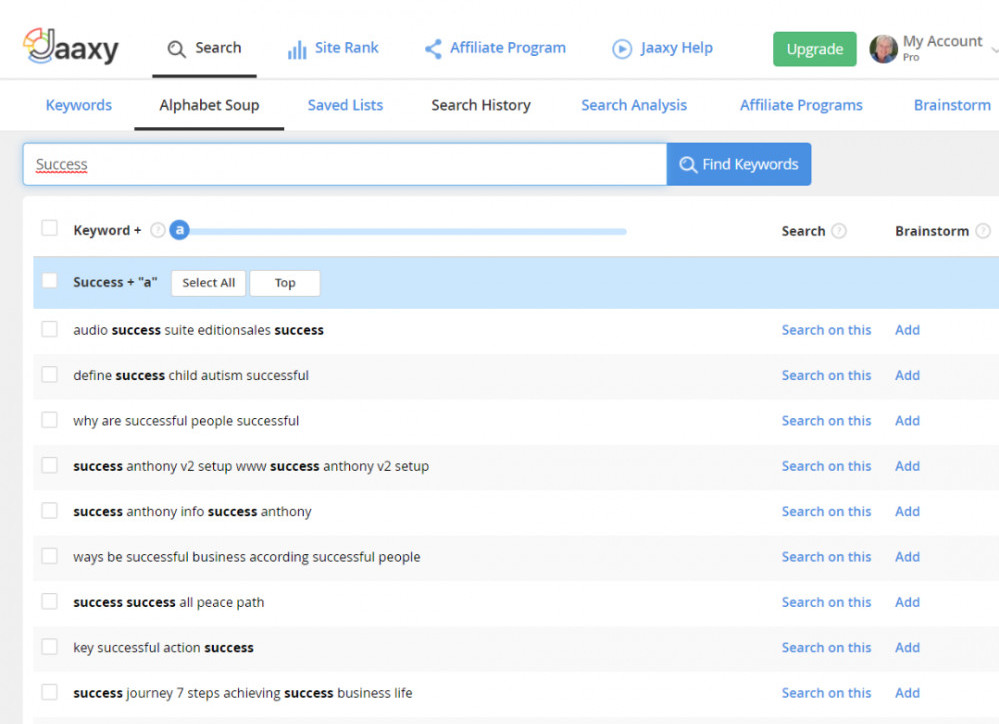The width and height of the screenshot is (999, 724).
Task: Check the 'success anthony info' row checkbox
Action: click(49, 510)
